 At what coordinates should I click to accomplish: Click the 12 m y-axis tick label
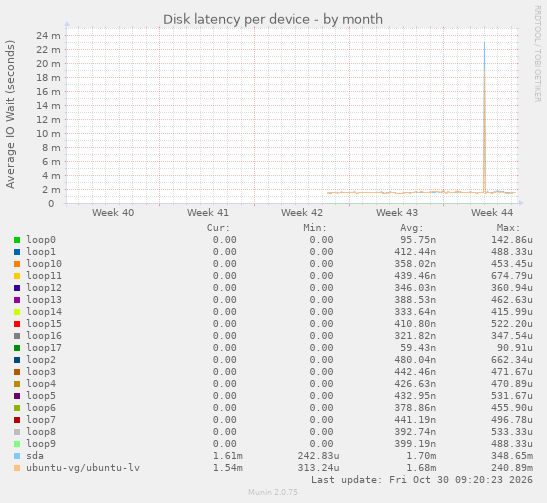pos(48,120)
